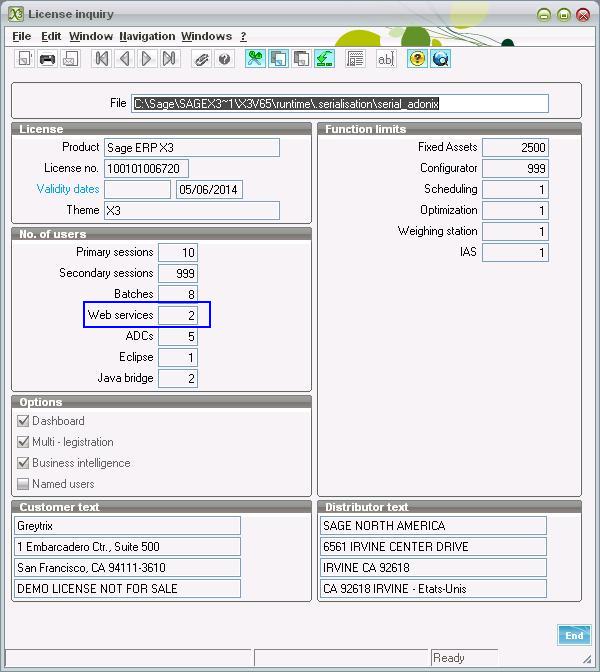The height and width of the screenshot is (672, 600).
Task: Click the gray Paste toolbar icon
Action: 301,59
